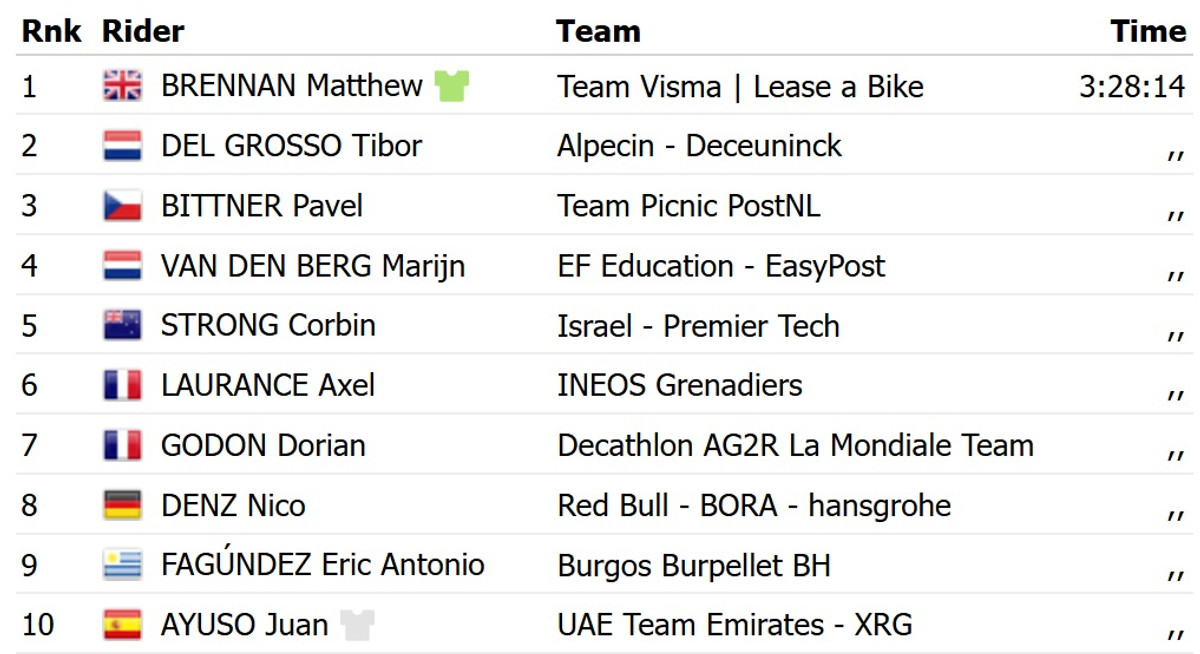Click the Dutch flag beside Del Grosso
The image size is (1200, 654).
(123, 147)
